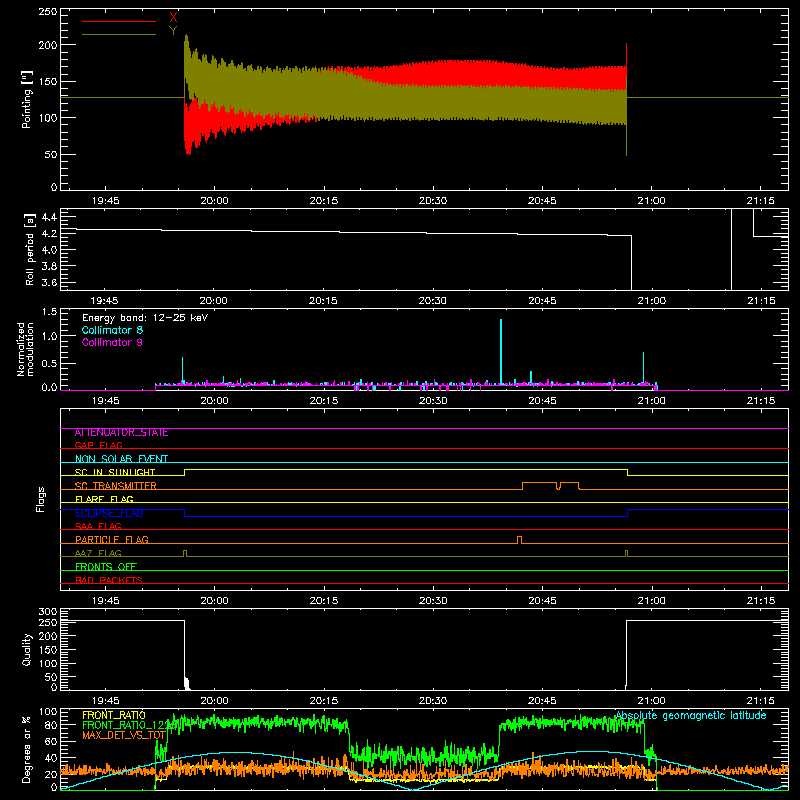800x800 pixels.
Task: Click the 21:00 tick label under Roll period plot
Action: coord(652,301)
